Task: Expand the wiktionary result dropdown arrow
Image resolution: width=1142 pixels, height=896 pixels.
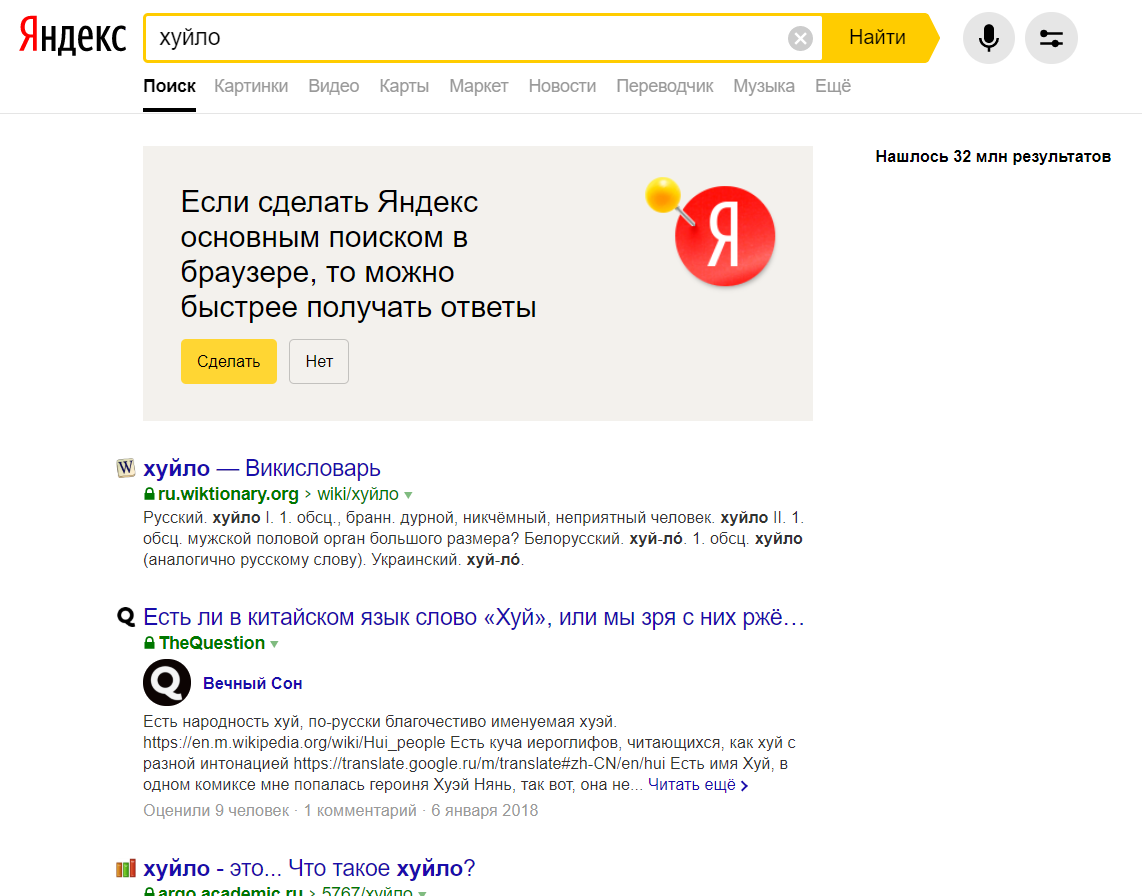Action: pyautogui.click(x=409, y=495)
